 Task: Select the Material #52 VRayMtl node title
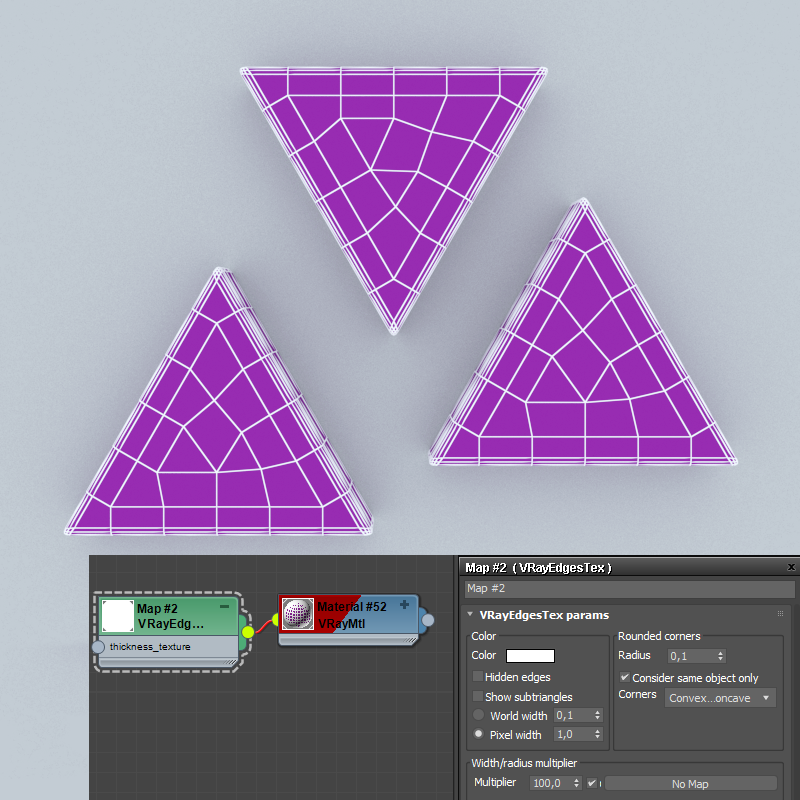point(352,615)
